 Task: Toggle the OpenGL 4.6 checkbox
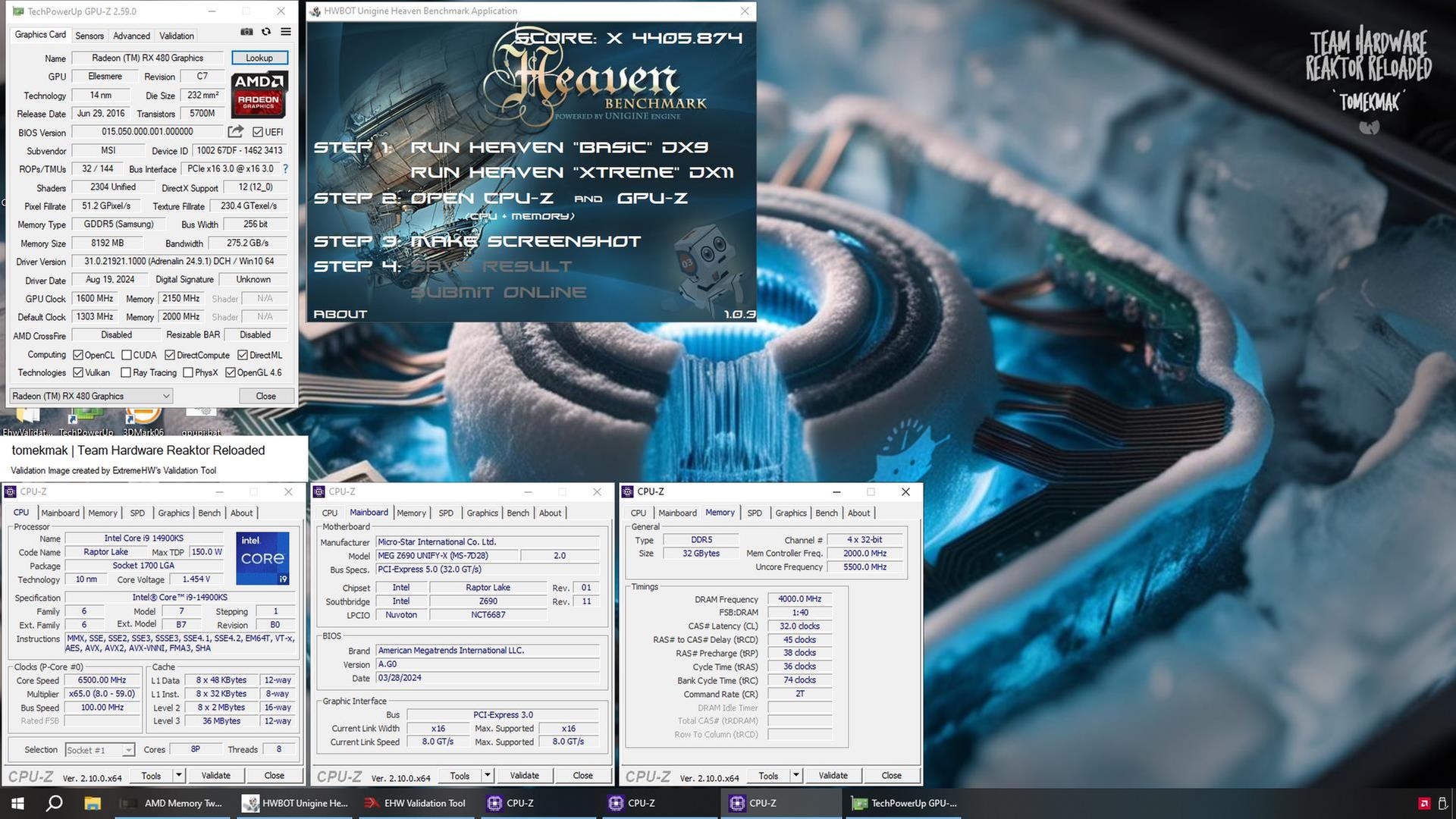click(231, 372)
